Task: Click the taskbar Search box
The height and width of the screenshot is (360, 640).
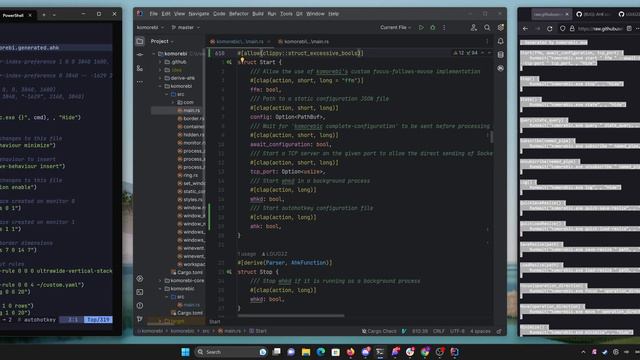Action: click(231, 352)
